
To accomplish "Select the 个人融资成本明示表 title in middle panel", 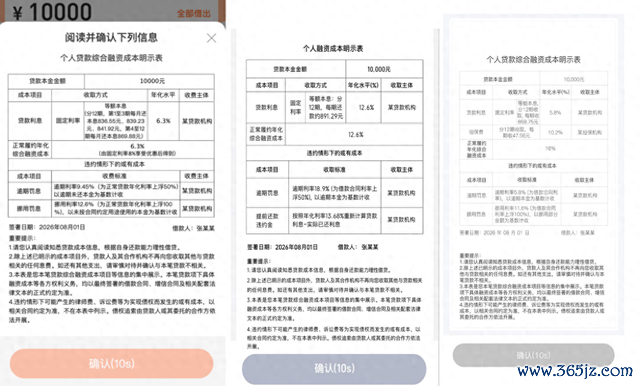I will point(333,49).
